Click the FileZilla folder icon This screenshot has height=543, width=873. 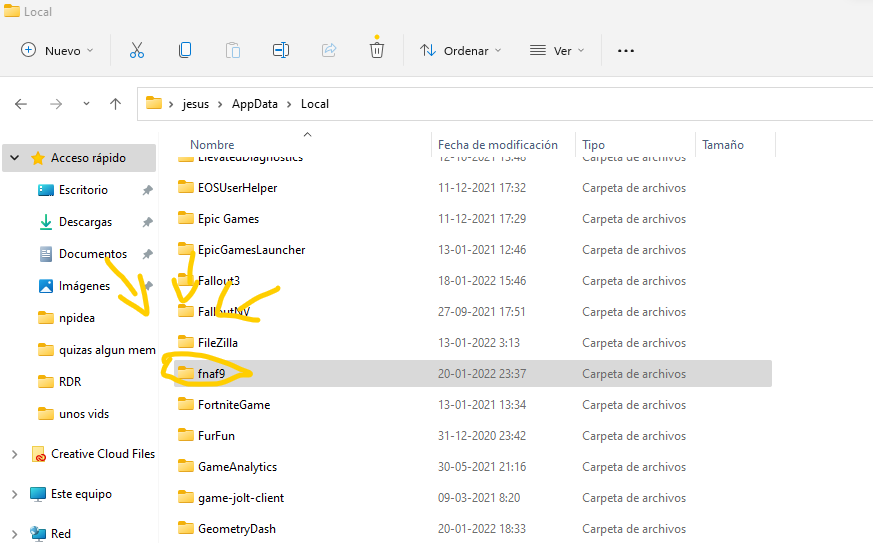click(x=186, y=341)
